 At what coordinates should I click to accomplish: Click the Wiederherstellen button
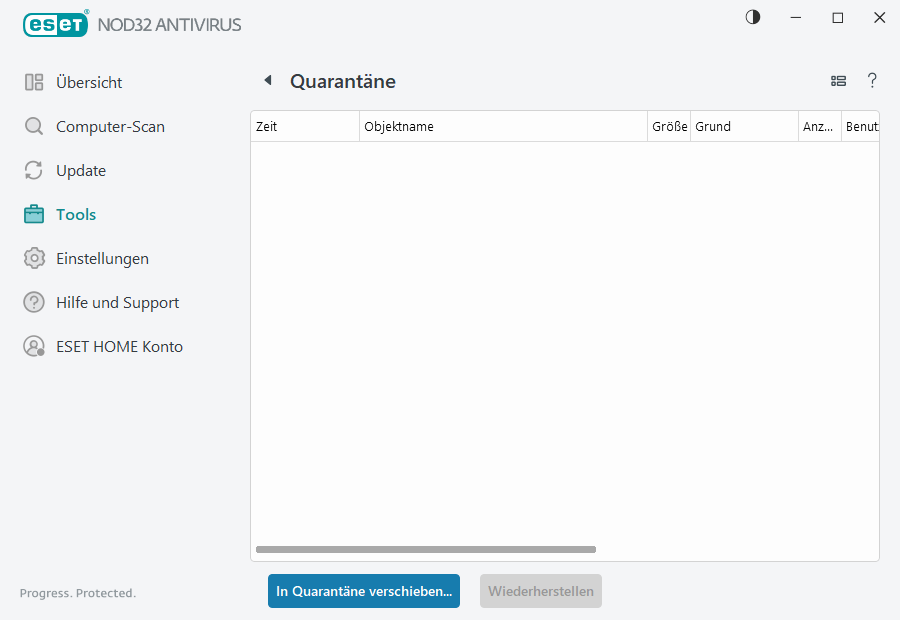[540, 591]
